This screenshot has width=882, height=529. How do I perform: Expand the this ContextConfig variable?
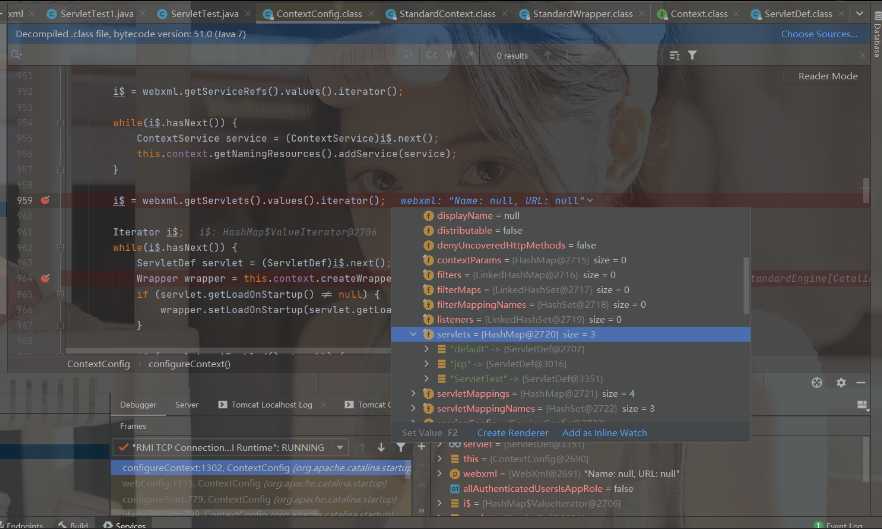point(439,459)
